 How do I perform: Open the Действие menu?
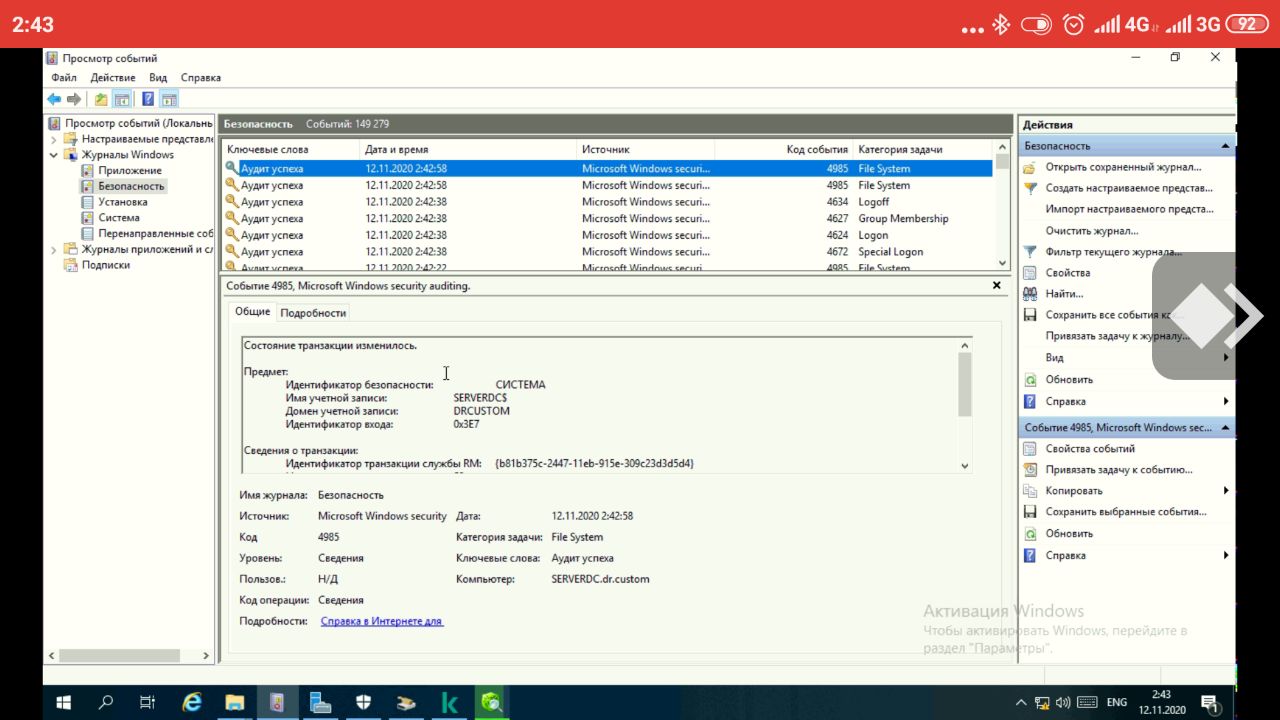click(x=113, y=77)
